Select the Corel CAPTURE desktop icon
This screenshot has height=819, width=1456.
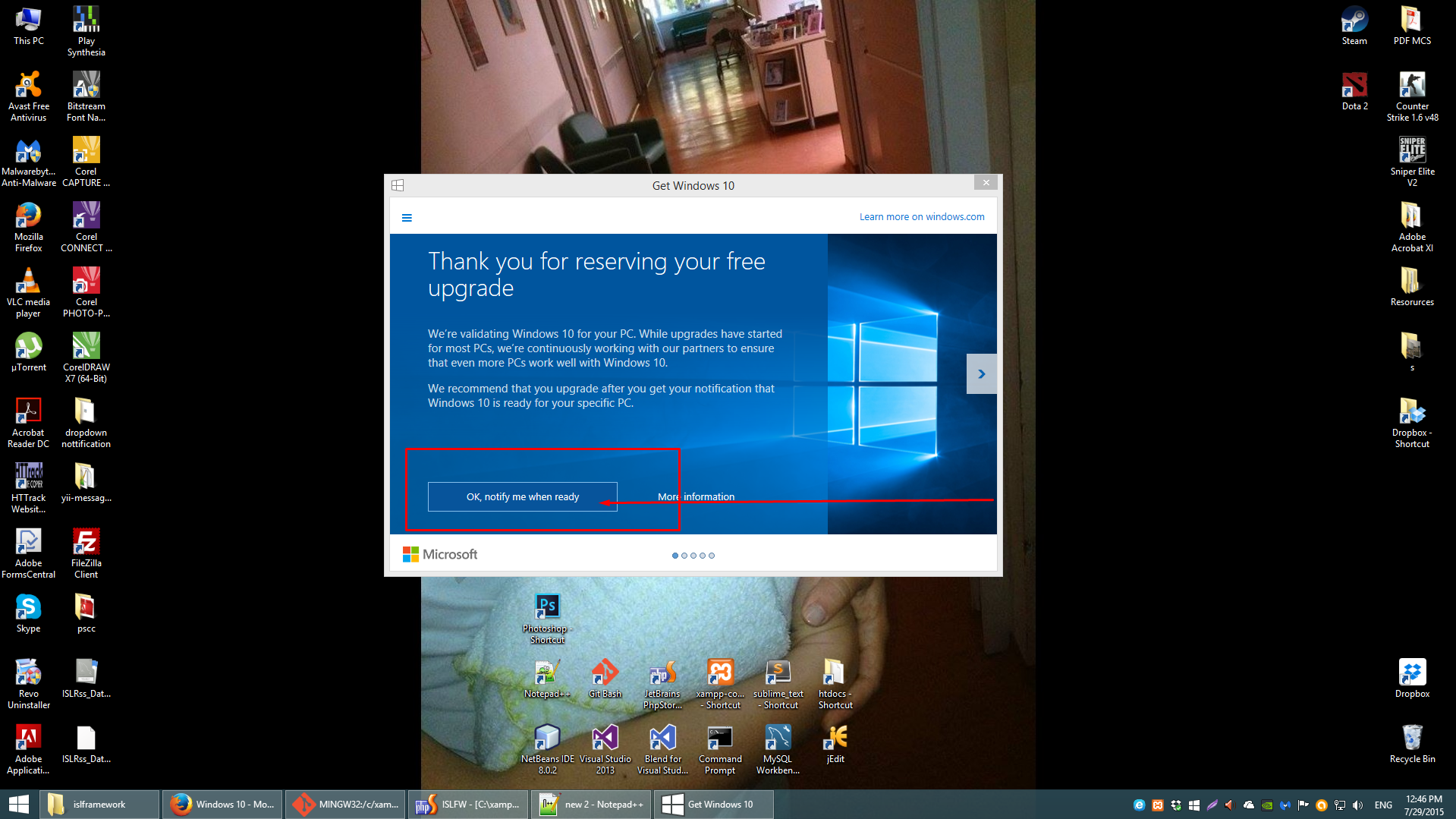pos(86,162)
